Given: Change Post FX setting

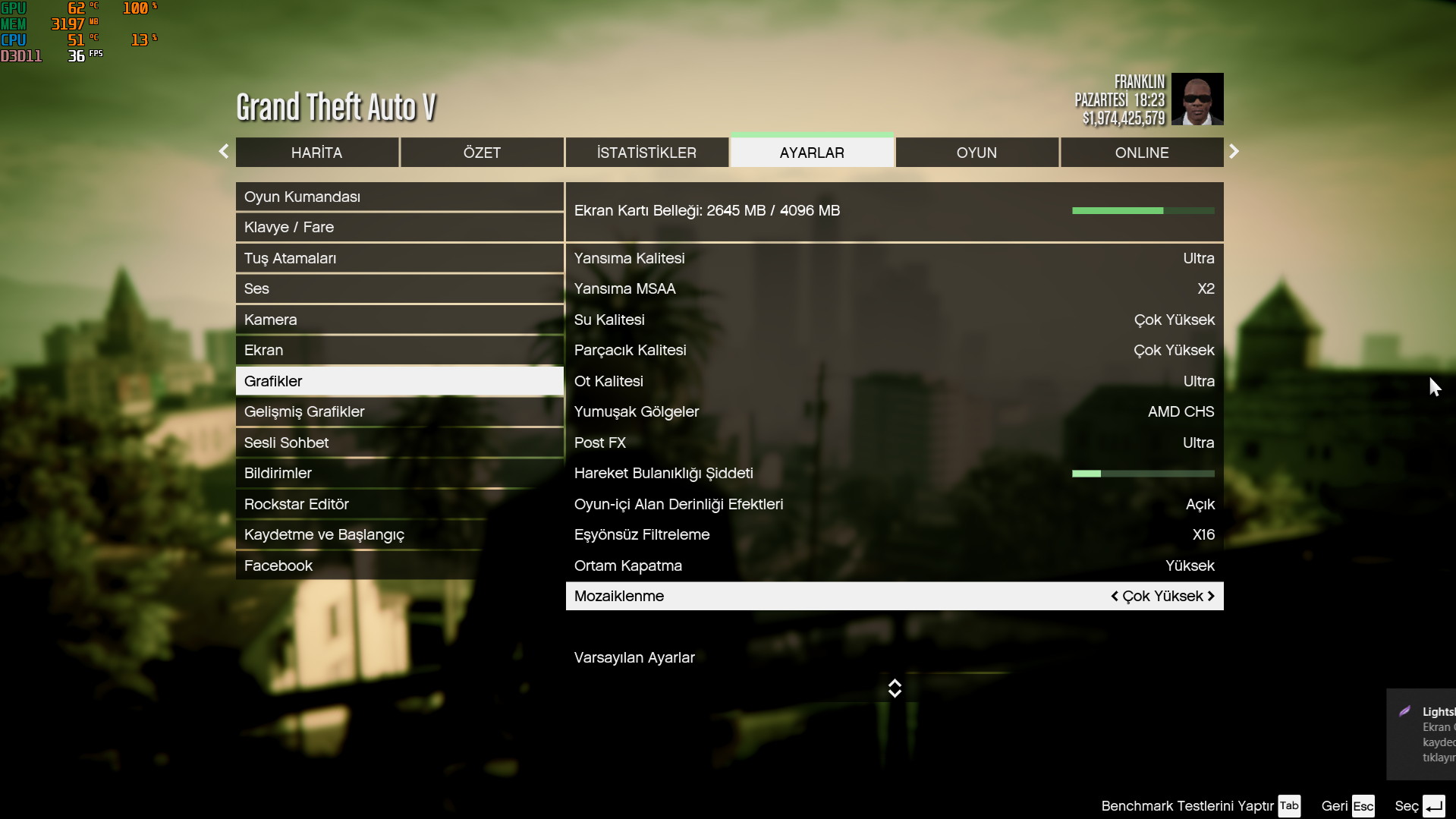Looking at the screenshot, I should 895,443.
